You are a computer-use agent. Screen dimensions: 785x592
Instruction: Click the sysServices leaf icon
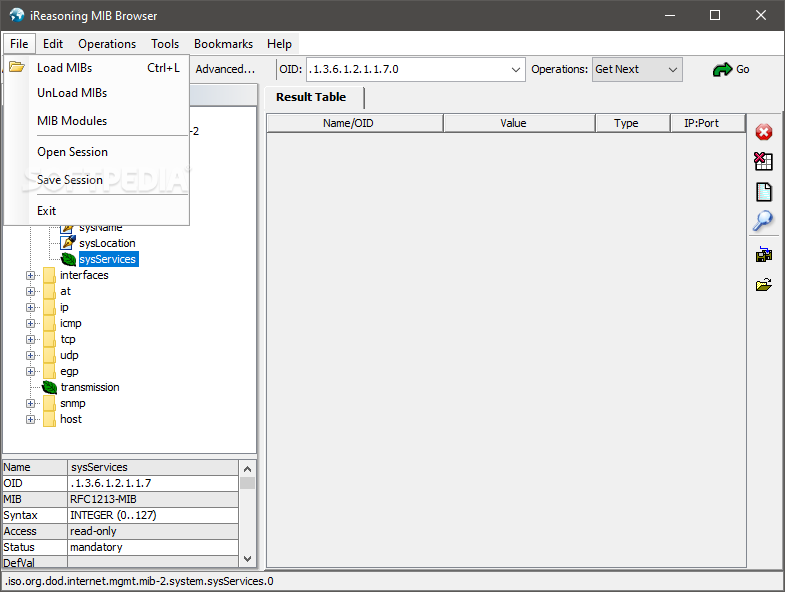[x=68, y=259]
